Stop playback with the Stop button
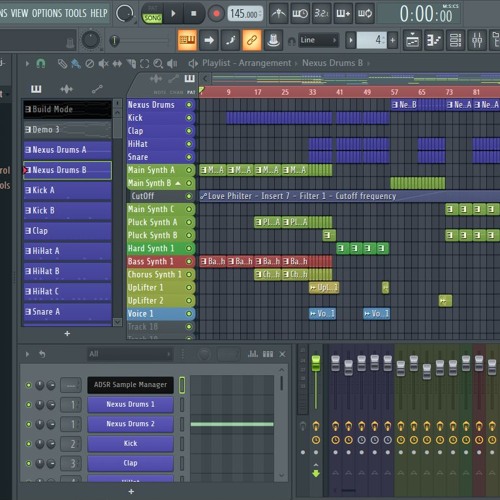 click(x=193, y=14)
